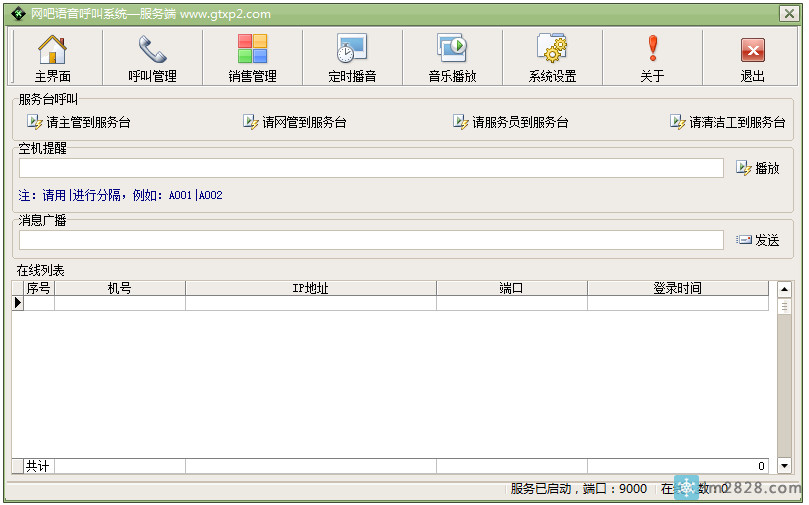Focus the 空机提醒 text input field
Screen dimensions: 809x505
click(x=370, y=168)
